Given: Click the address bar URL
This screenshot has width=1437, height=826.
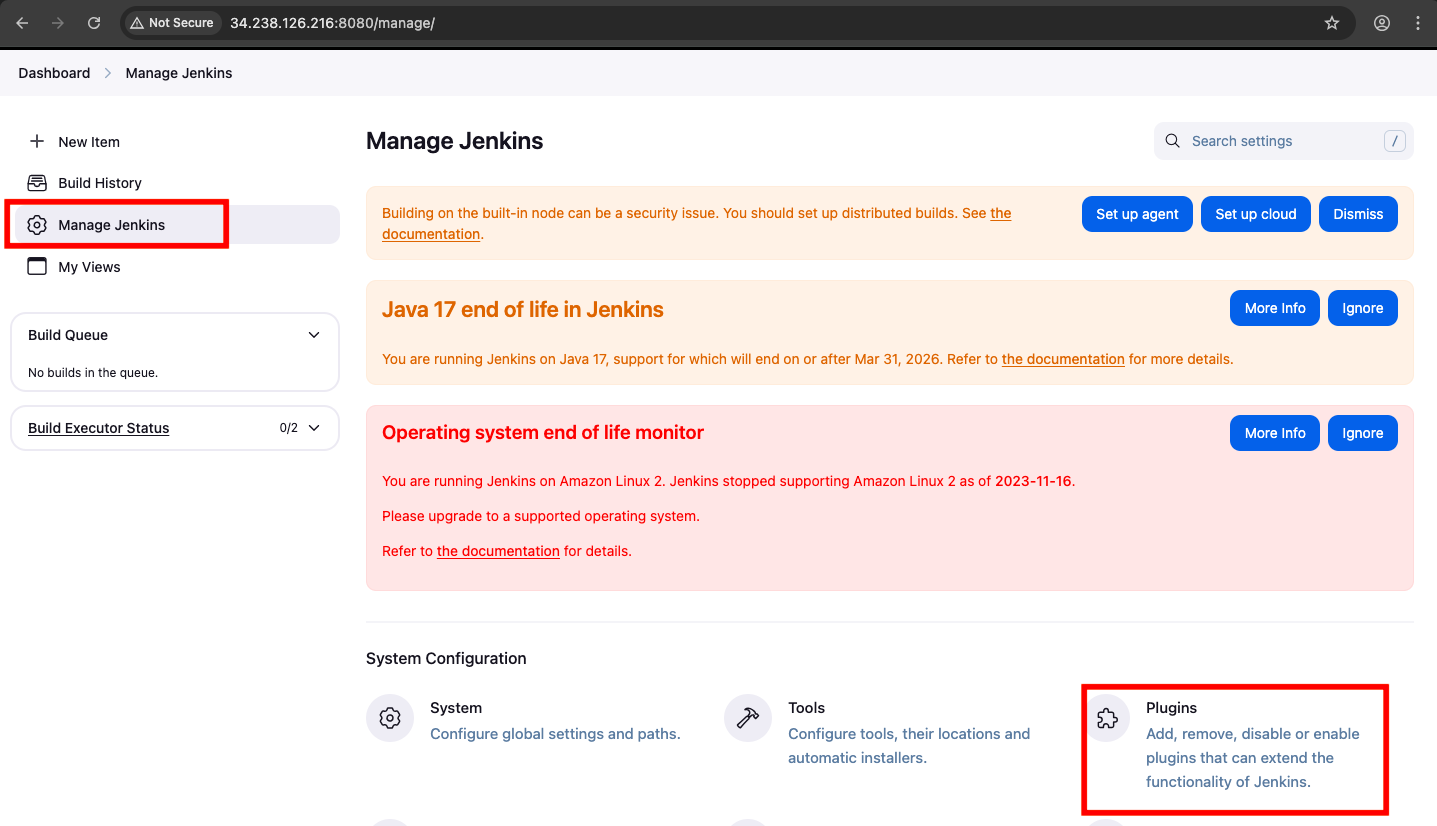Looking at the screenshot, I should click(x=332, y=23).
